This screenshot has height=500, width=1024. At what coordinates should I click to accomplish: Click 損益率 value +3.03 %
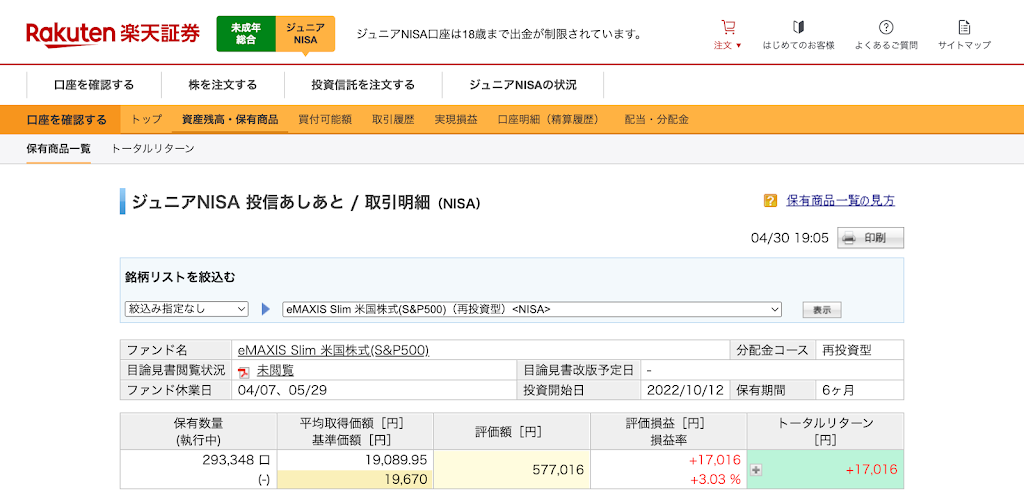pyautogui.click(x=714, y=480)
